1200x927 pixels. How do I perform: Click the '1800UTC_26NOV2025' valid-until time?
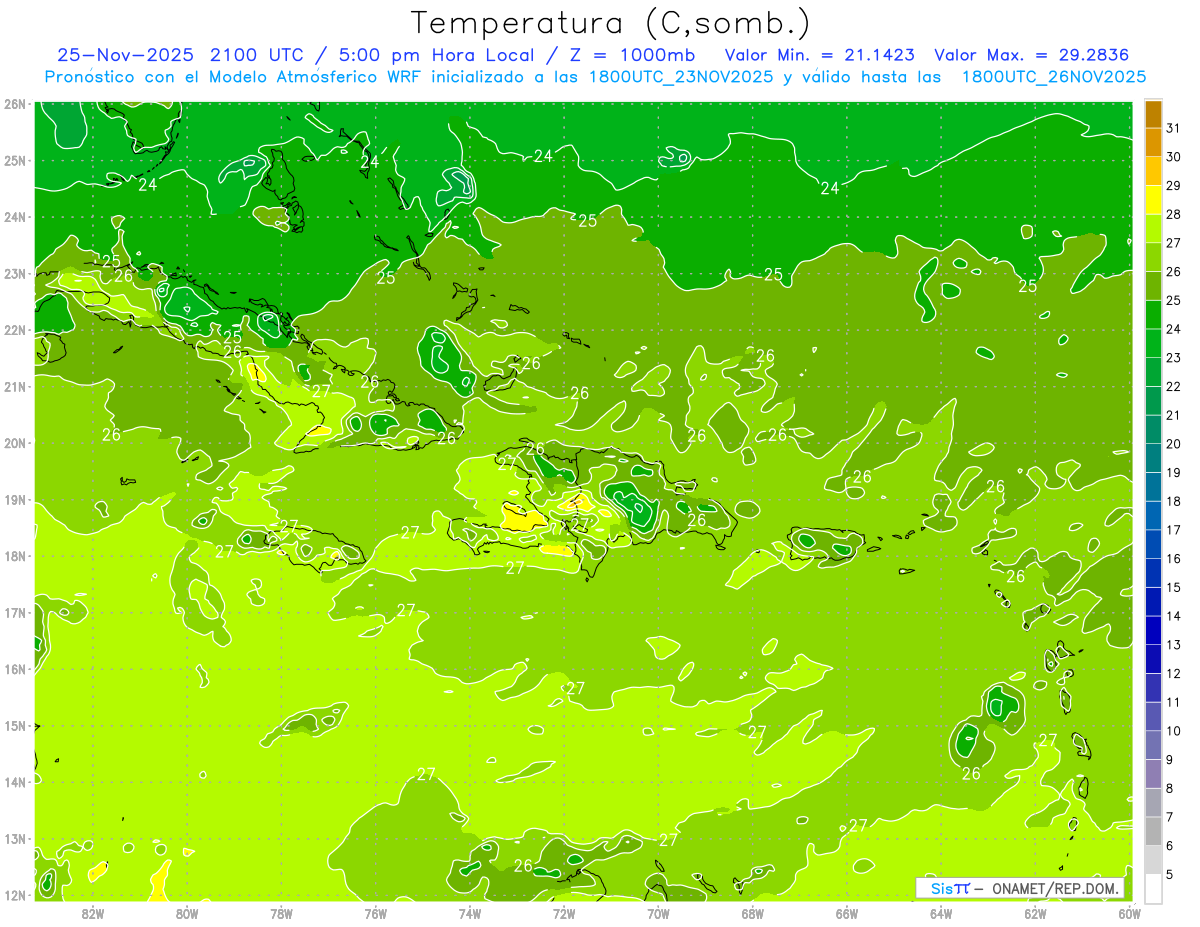pyautogui.click(x=1053, y=77)
